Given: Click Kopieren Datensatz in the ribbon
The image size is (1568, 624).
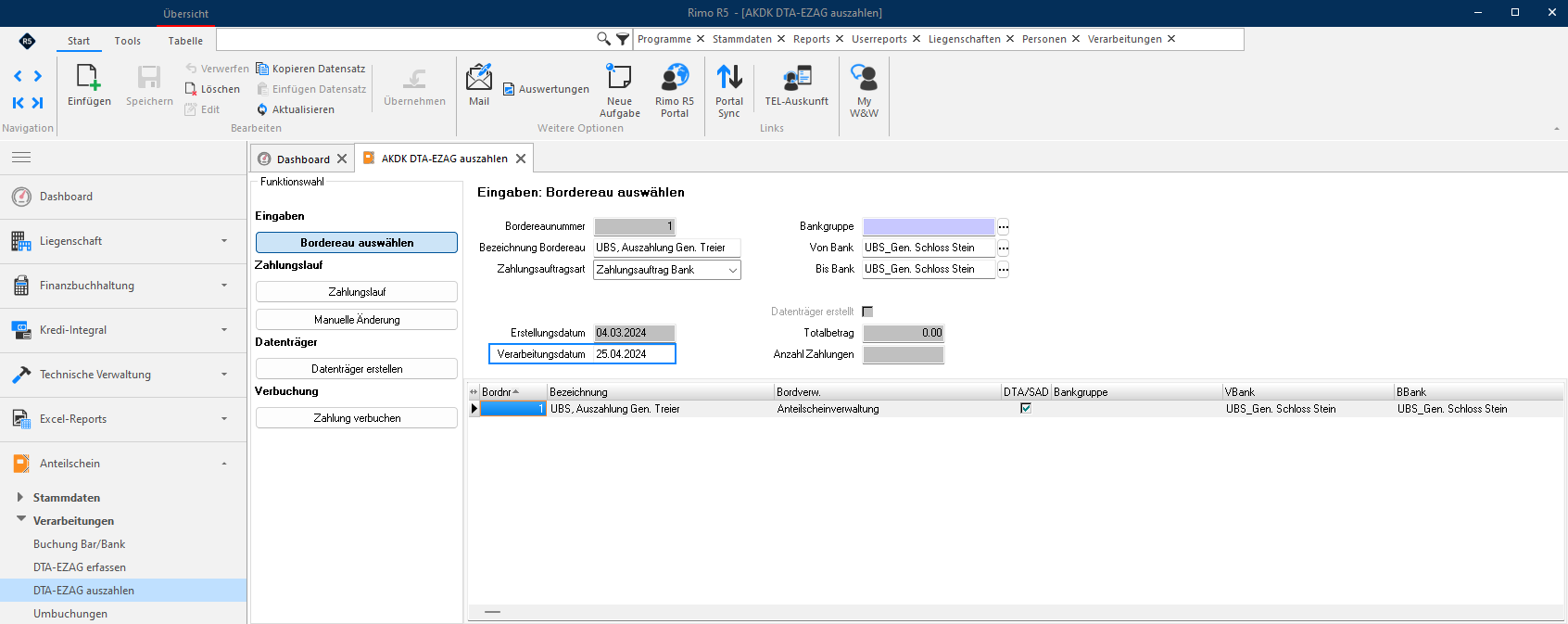Looking at the screenshot, I should pos(310,69).
